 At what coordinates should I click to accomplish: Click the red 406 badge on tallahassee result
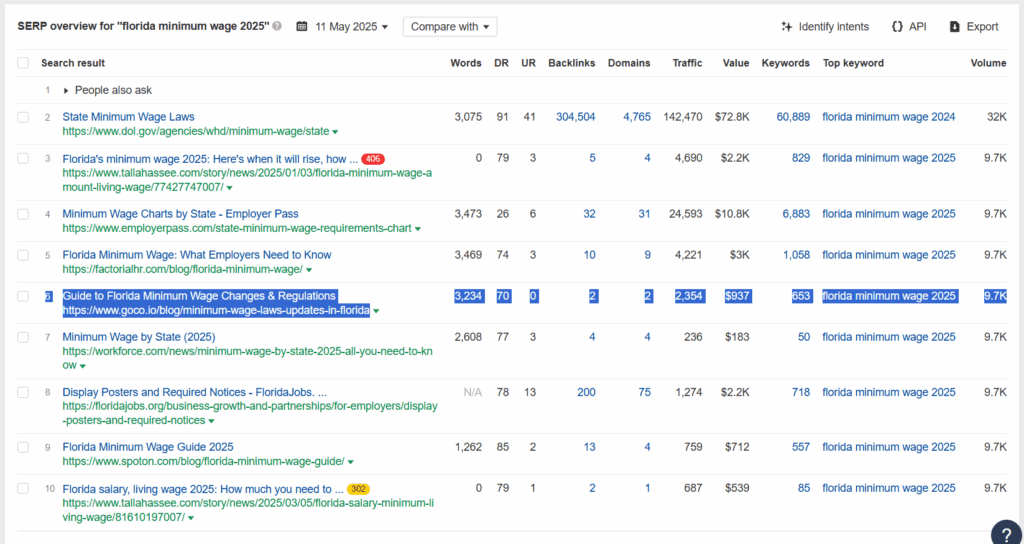coord(373,159)
